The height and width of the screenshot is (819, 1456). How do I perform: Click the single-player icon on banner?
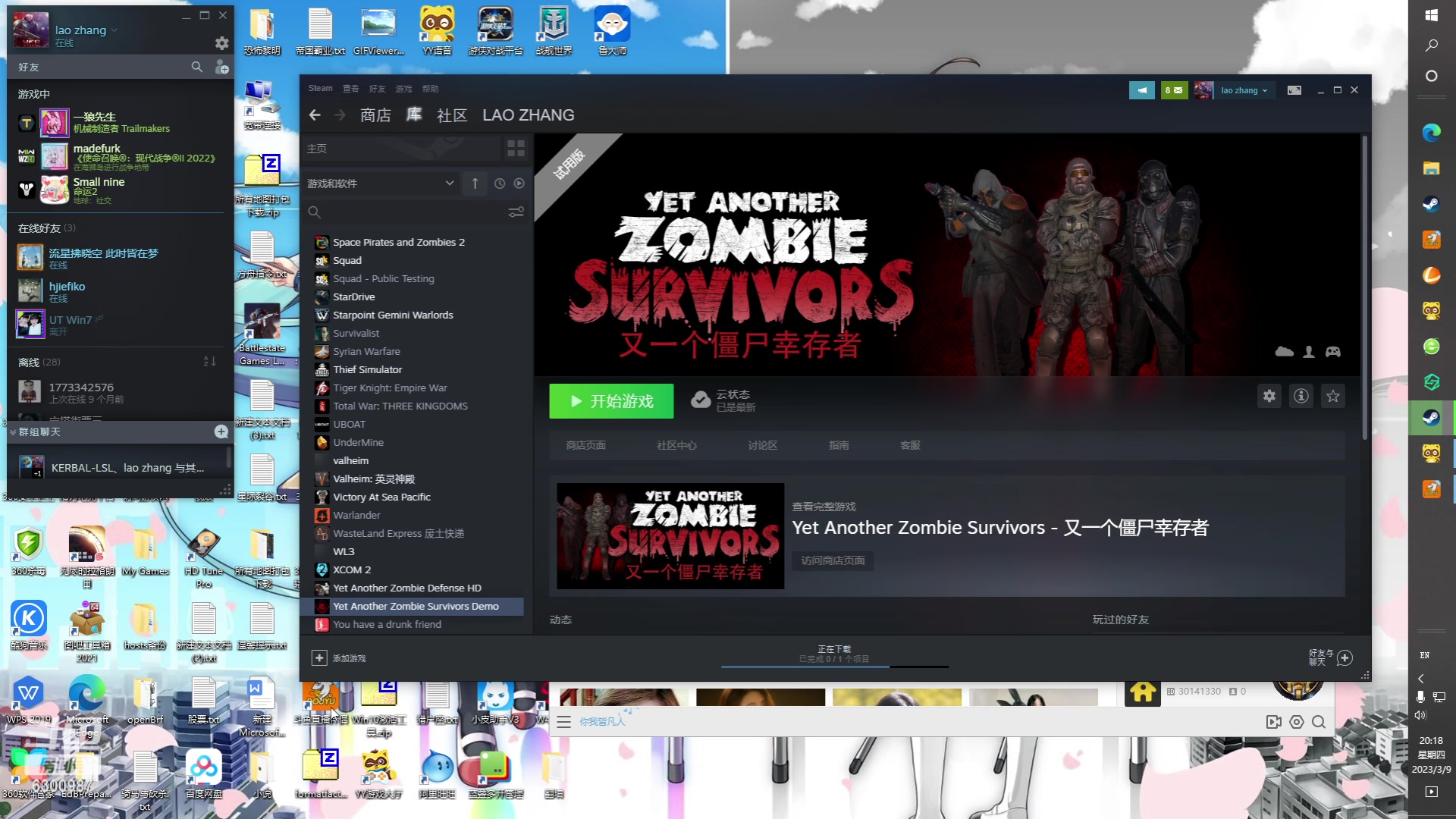[1309, 352]
